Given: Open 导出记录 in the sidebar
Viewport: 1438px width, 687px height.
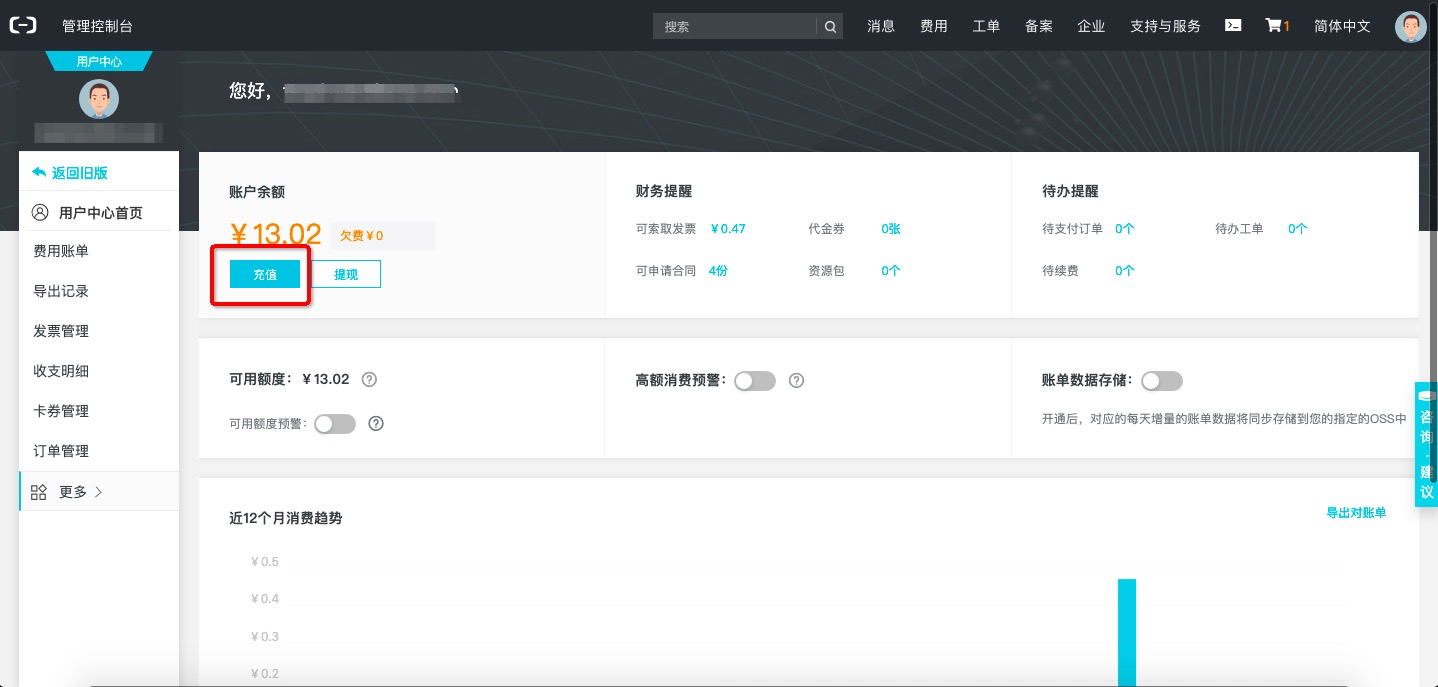Looking at the screenshot, I should pos(61,291).
